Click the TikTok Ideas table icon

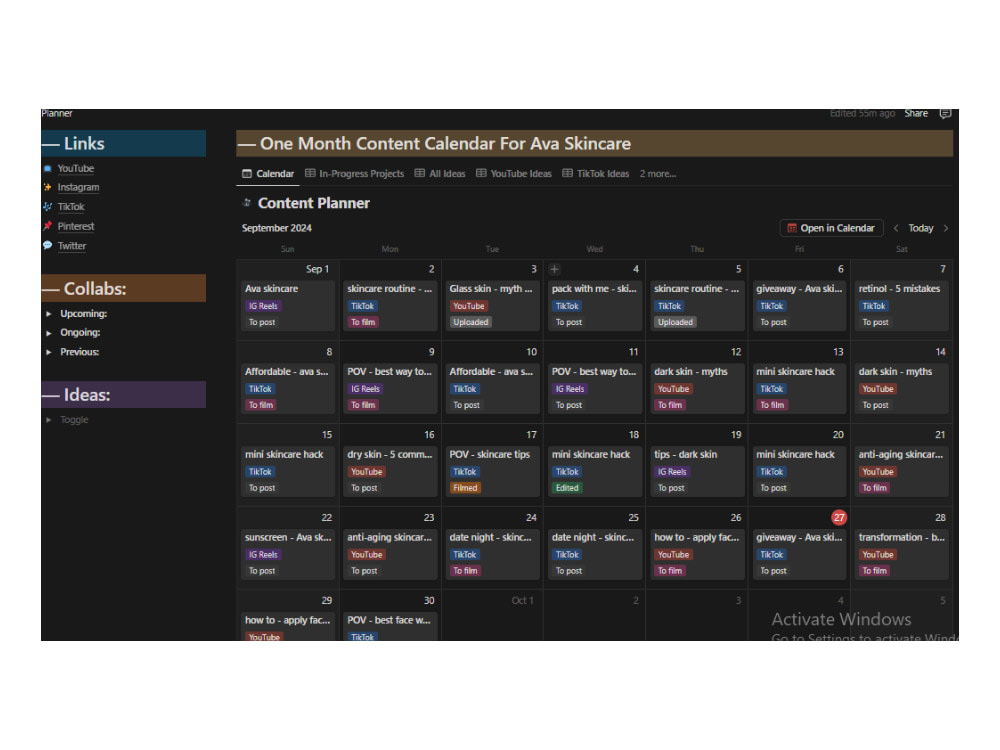(567, 173)
